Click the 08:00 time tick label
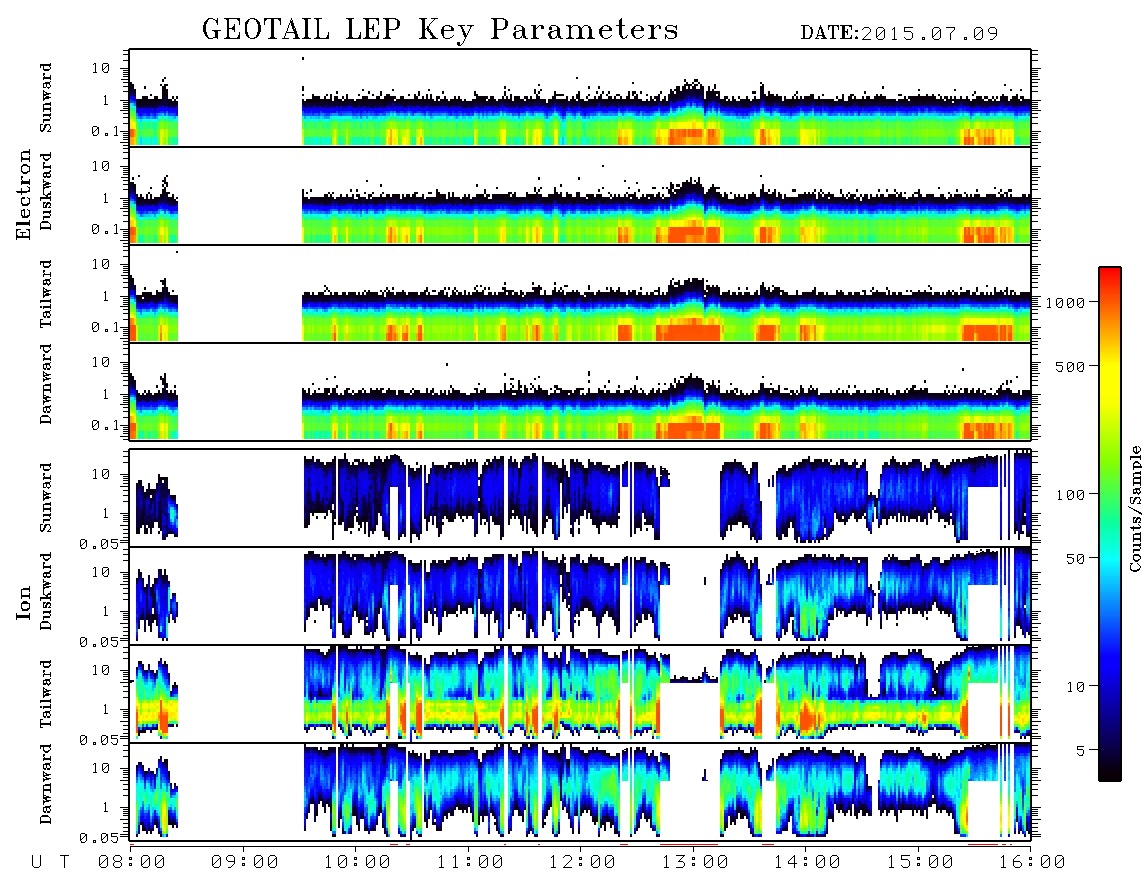This screenshot has width=1142, height=880. (132, 863)
